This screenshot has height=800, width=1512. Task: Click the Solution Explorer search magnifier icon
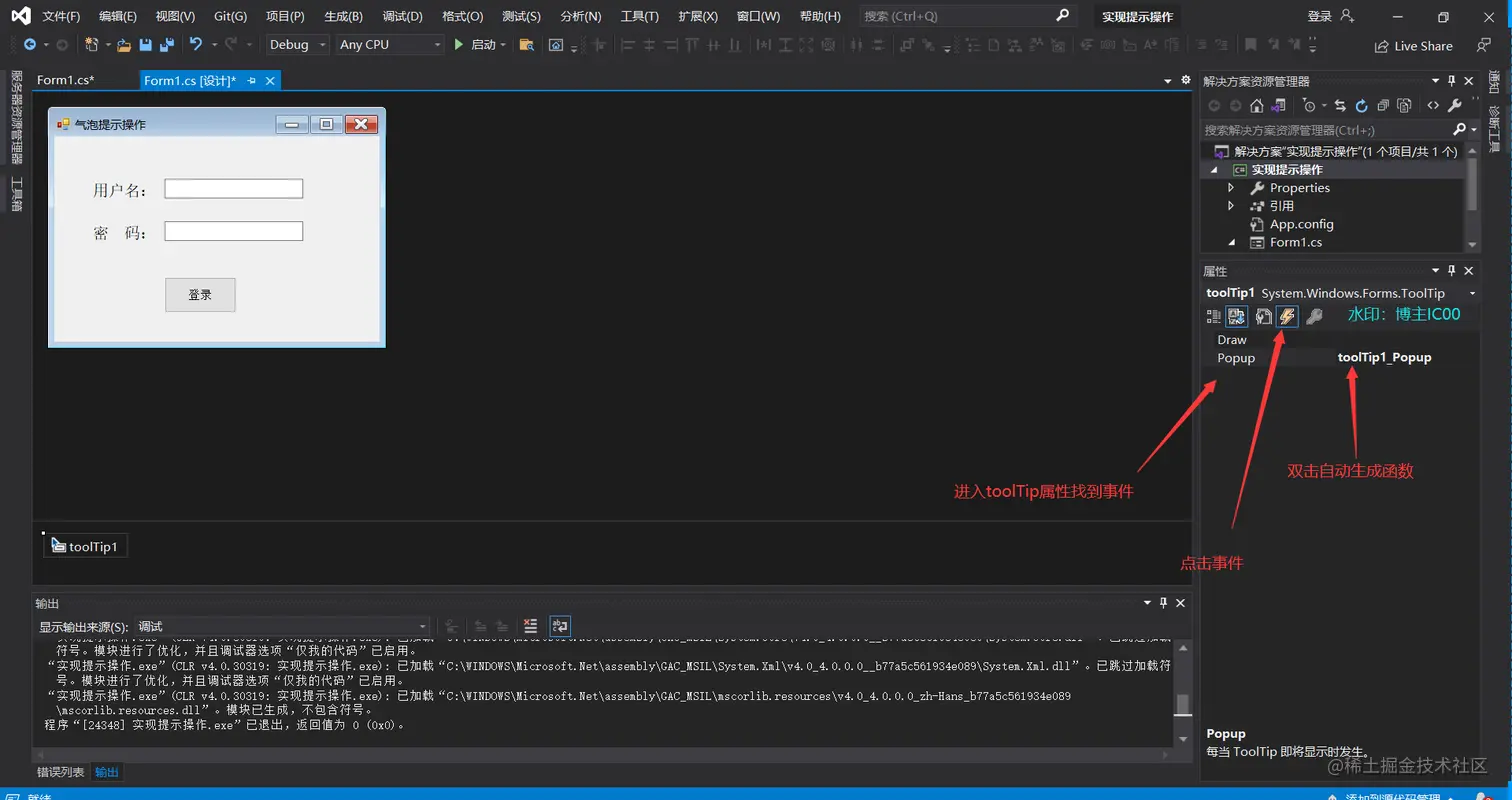[x=1459, y=130]
